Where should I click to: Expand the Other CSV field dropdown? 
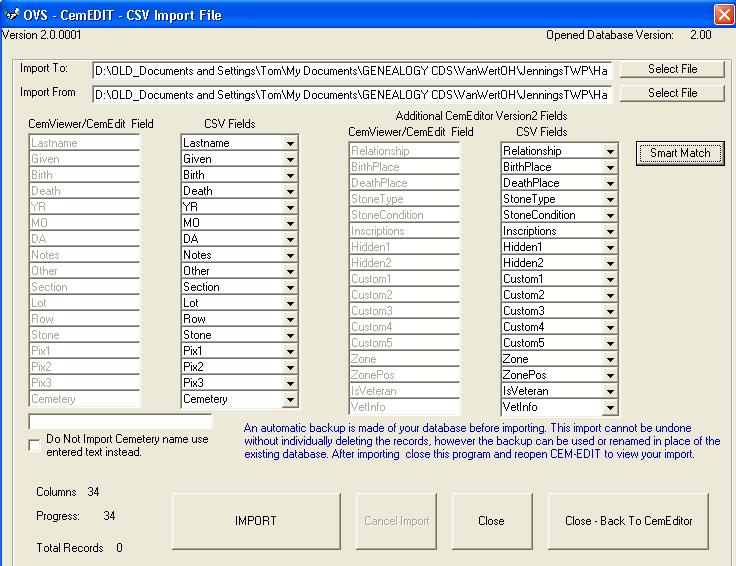(291, 271)
